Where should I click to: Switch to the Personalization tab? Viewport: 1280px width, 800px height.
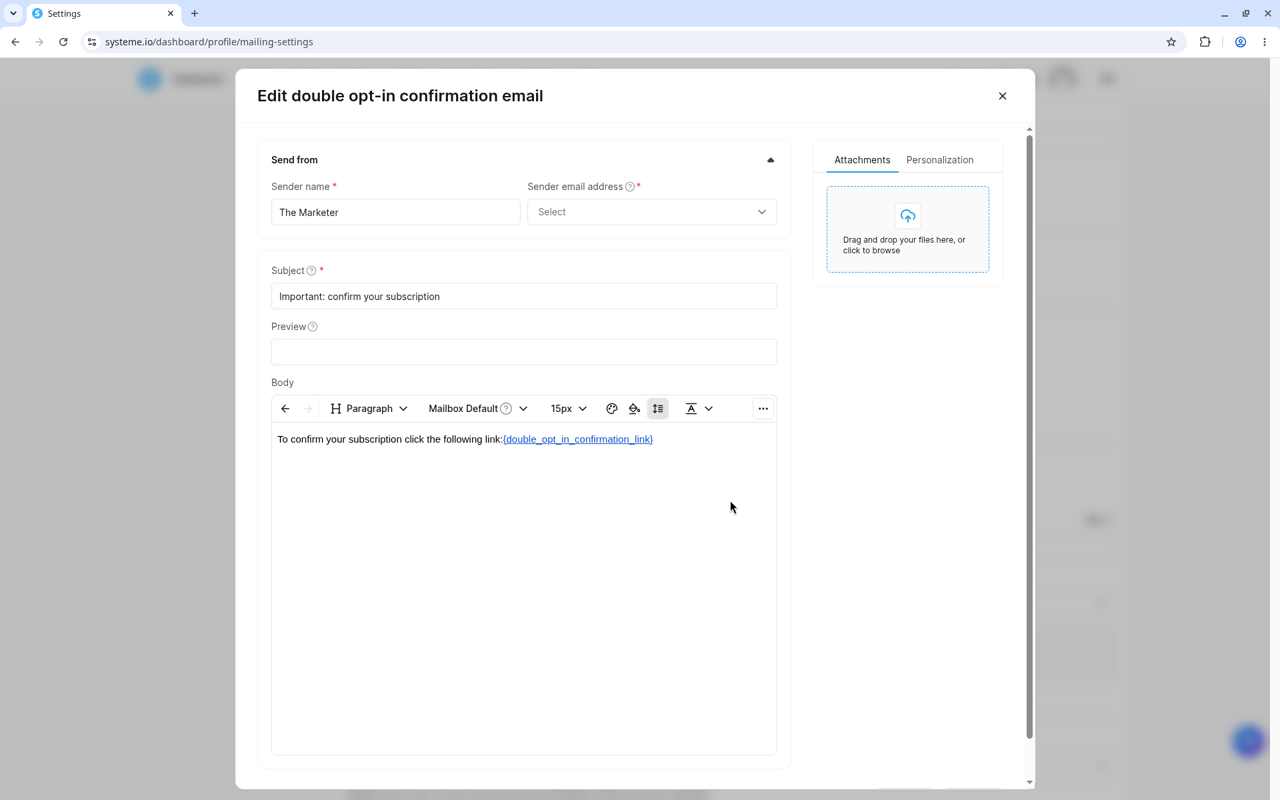(940, 160)
